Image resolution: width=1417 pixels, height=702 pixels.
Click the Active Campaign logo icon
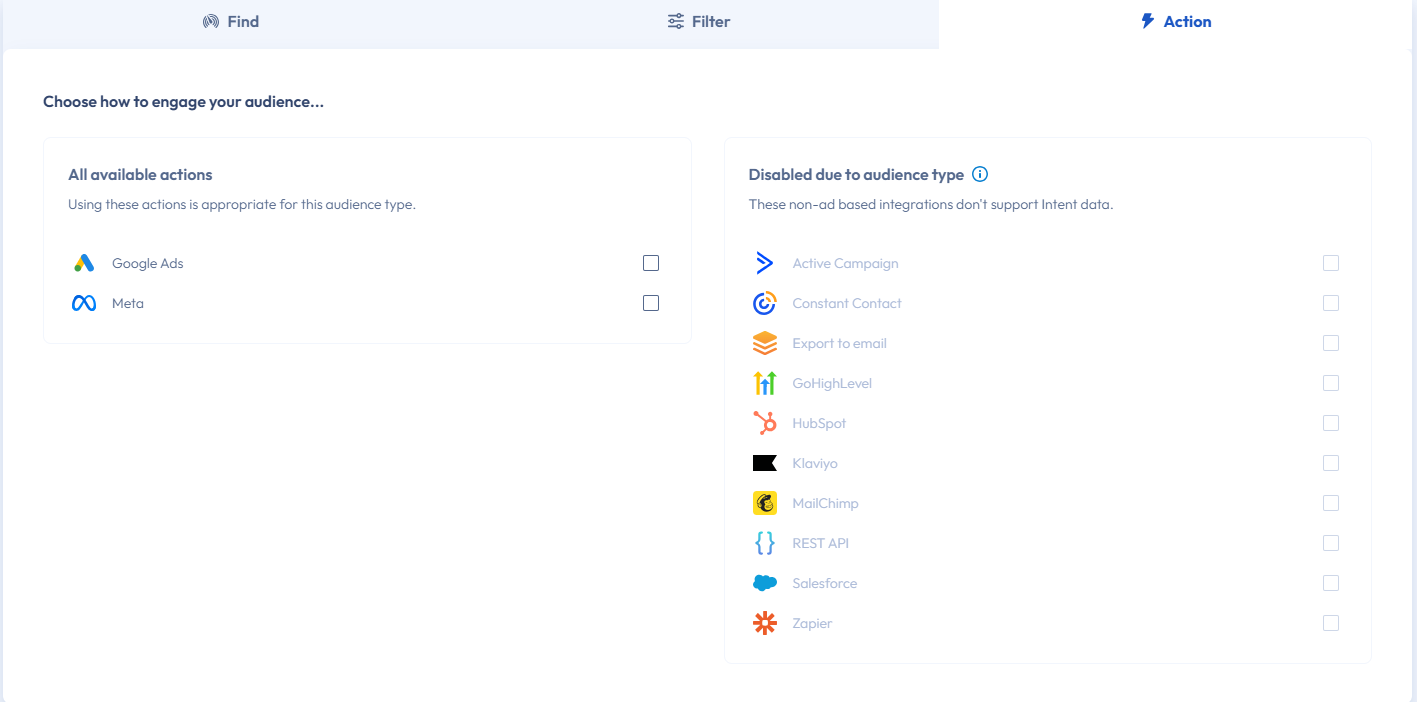click(765, 263)
